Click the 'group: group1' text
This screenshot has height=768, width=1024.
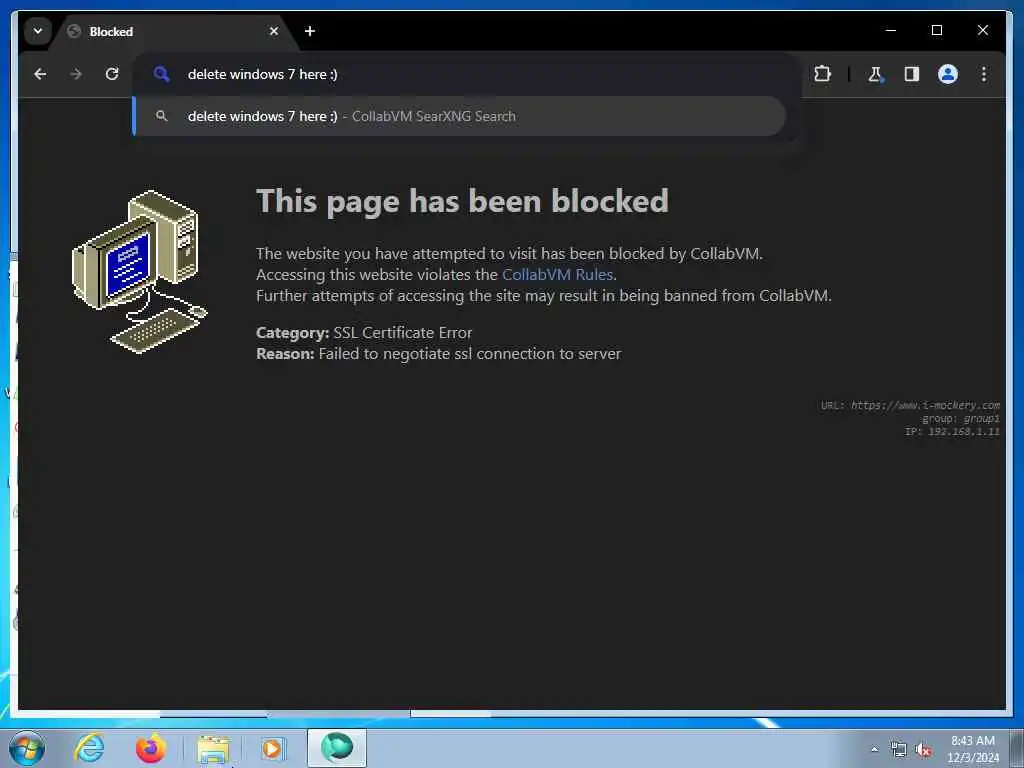(x=961, y=419)
